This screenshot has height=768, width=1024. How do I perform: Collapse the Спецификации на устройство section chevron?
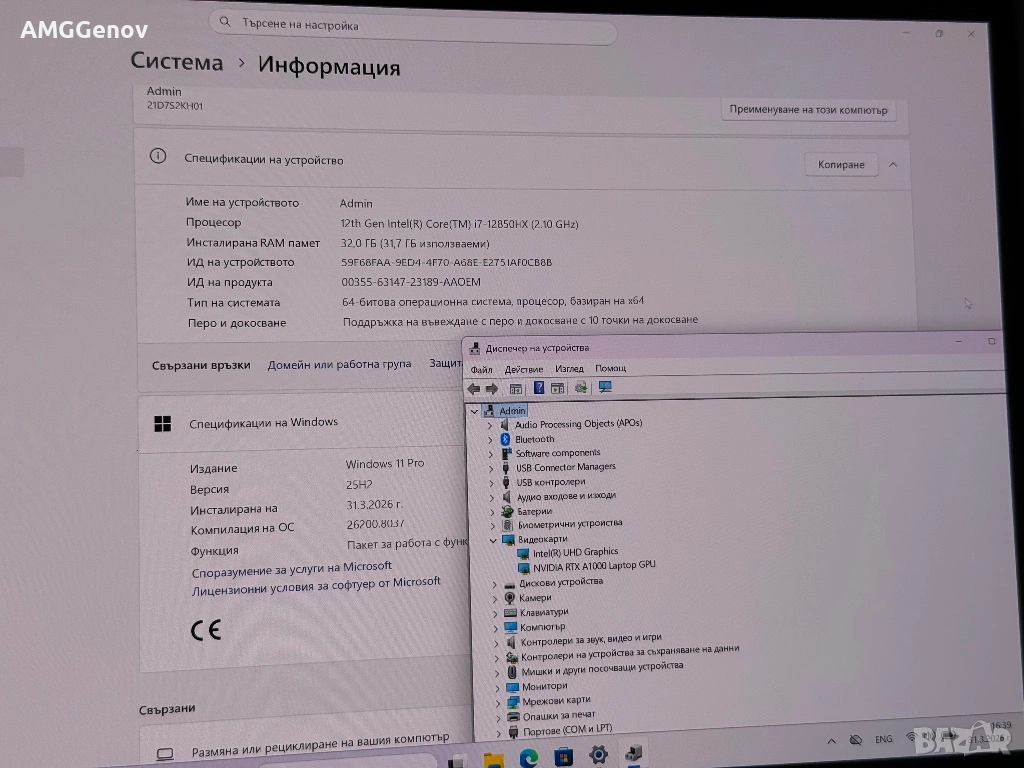(893, 165)
